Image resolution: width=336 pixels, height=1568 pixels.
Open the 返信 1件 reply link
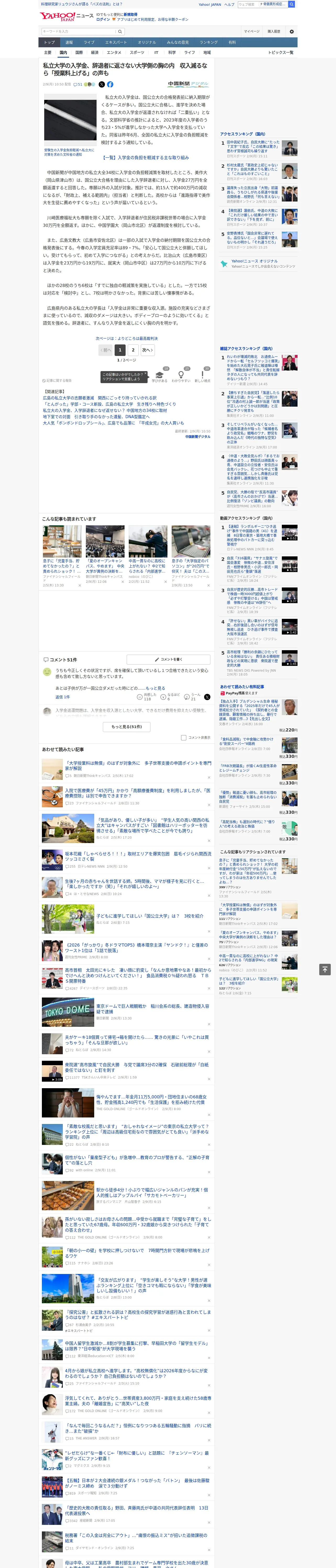[x=62, y=697]
